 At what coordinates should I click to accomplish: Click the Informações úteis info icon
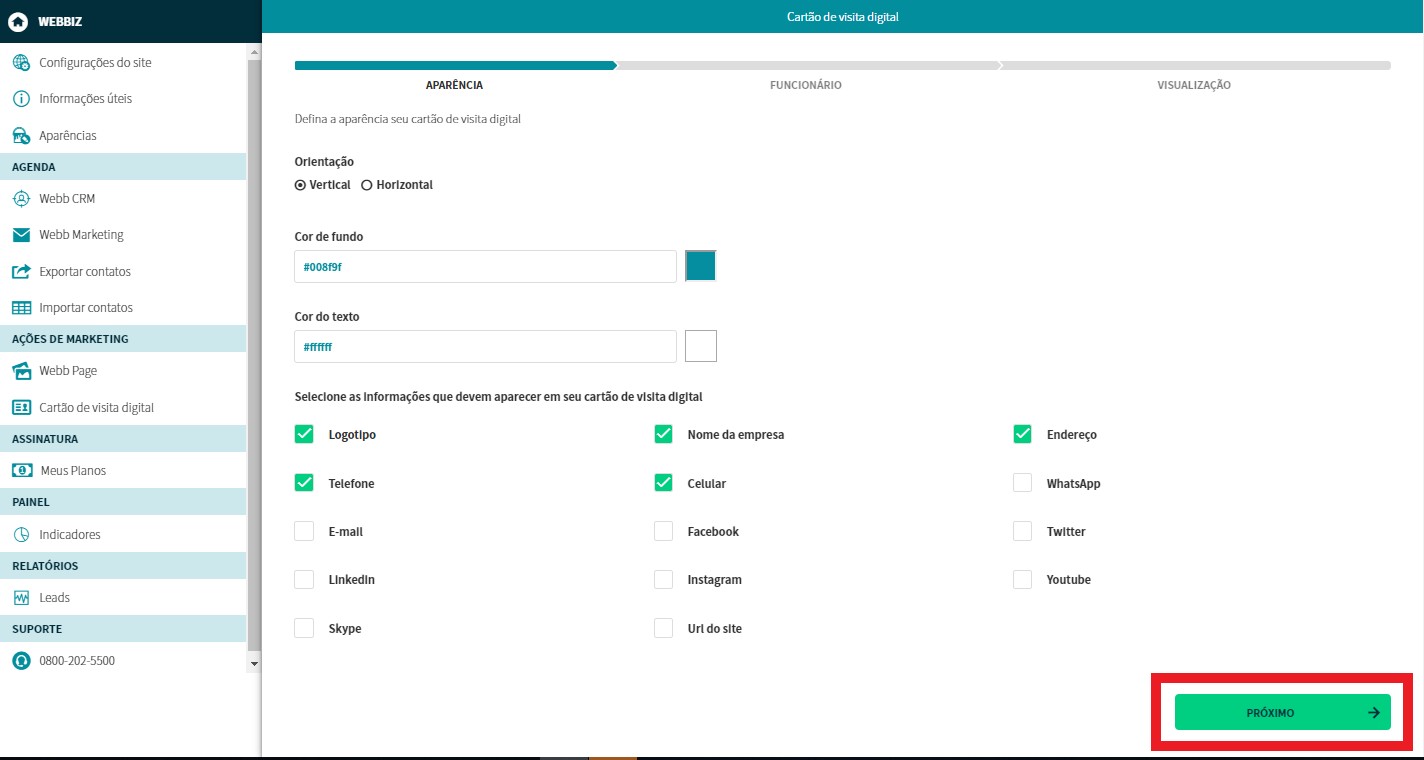tap(21, 99)
